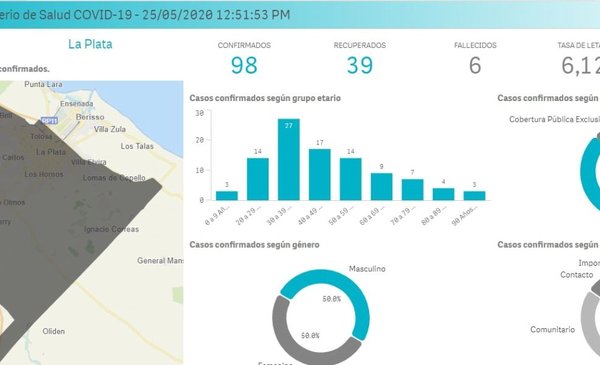The height and width of the screenshot is (365, 600).
Task: Select the 20 a 29 age bar
Action: pos(258,179)
